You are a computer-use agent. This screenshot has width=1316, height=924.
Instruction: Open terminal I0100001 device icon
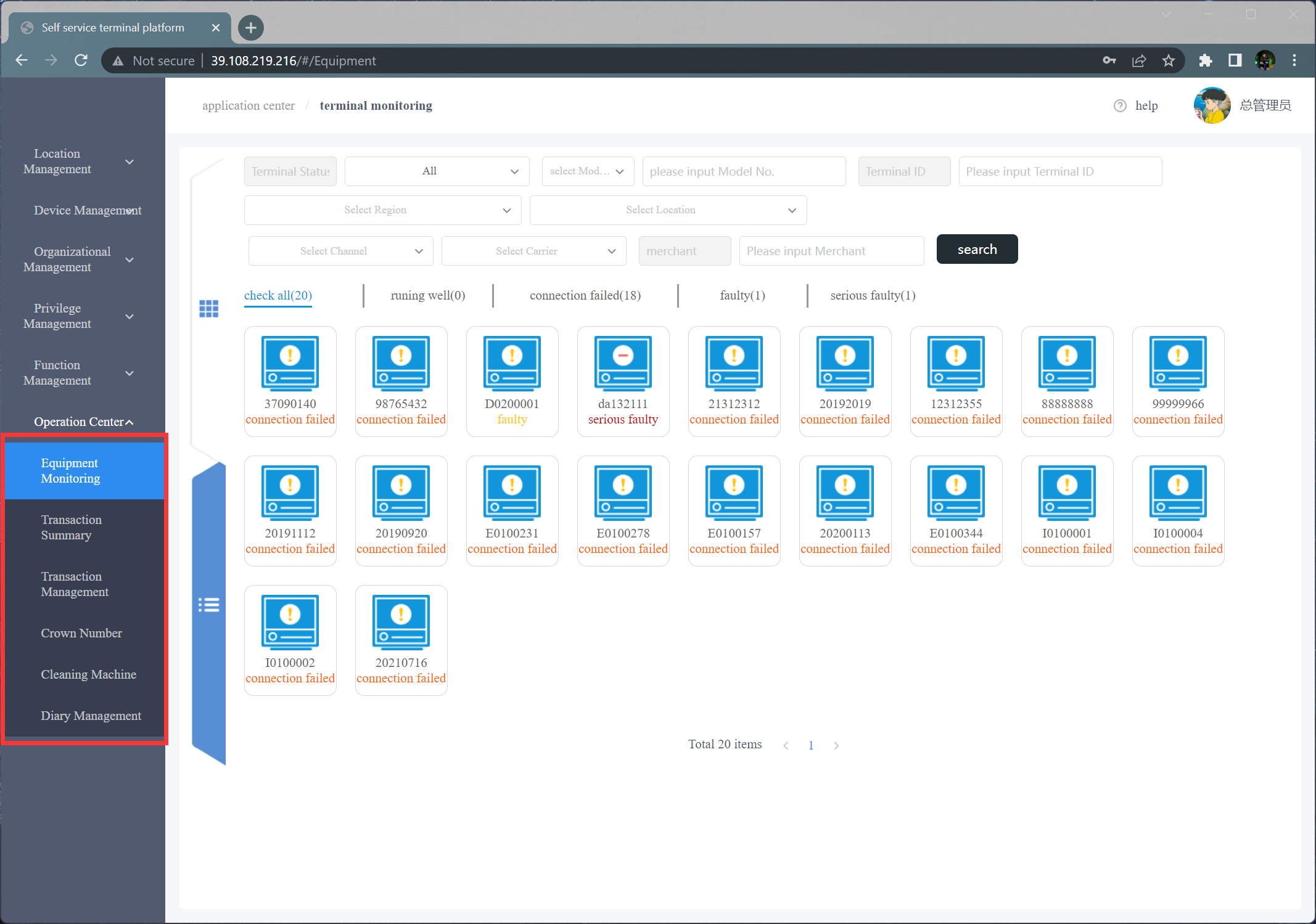(1067, 493)
